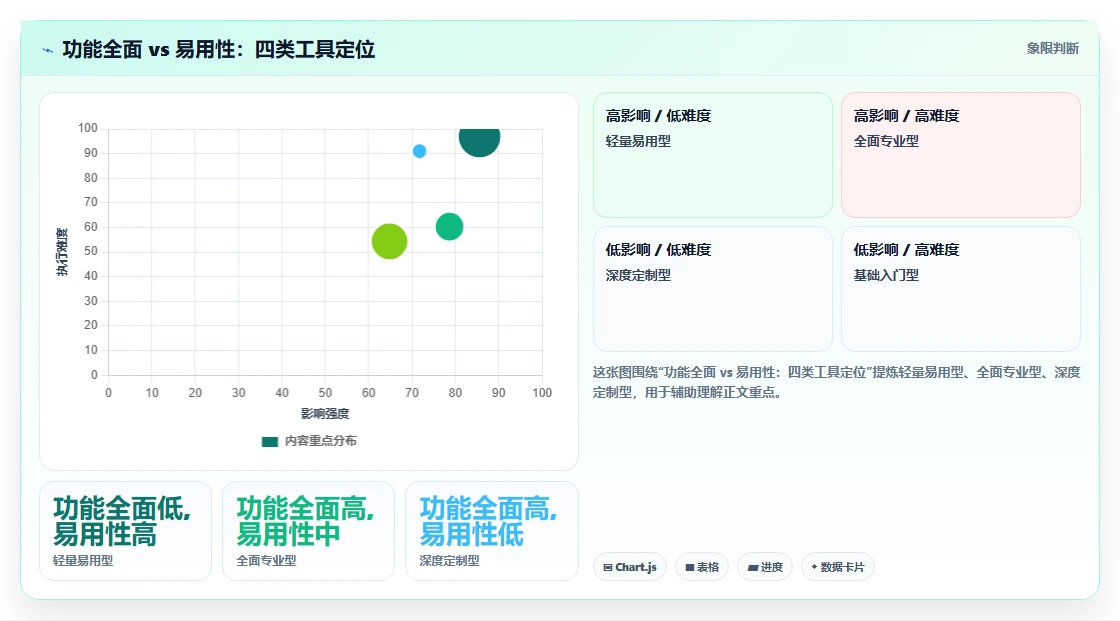This screenshot has height=621, width=1120.
Task: Click the icon inside the 表格 chip
Action: pos(690,567)
